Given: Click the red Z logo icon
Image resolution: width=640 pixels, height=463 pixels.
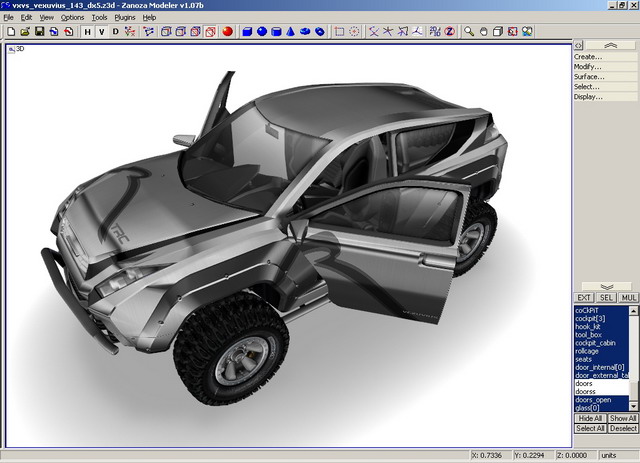Looking at the screenshot, I should 450,32.
